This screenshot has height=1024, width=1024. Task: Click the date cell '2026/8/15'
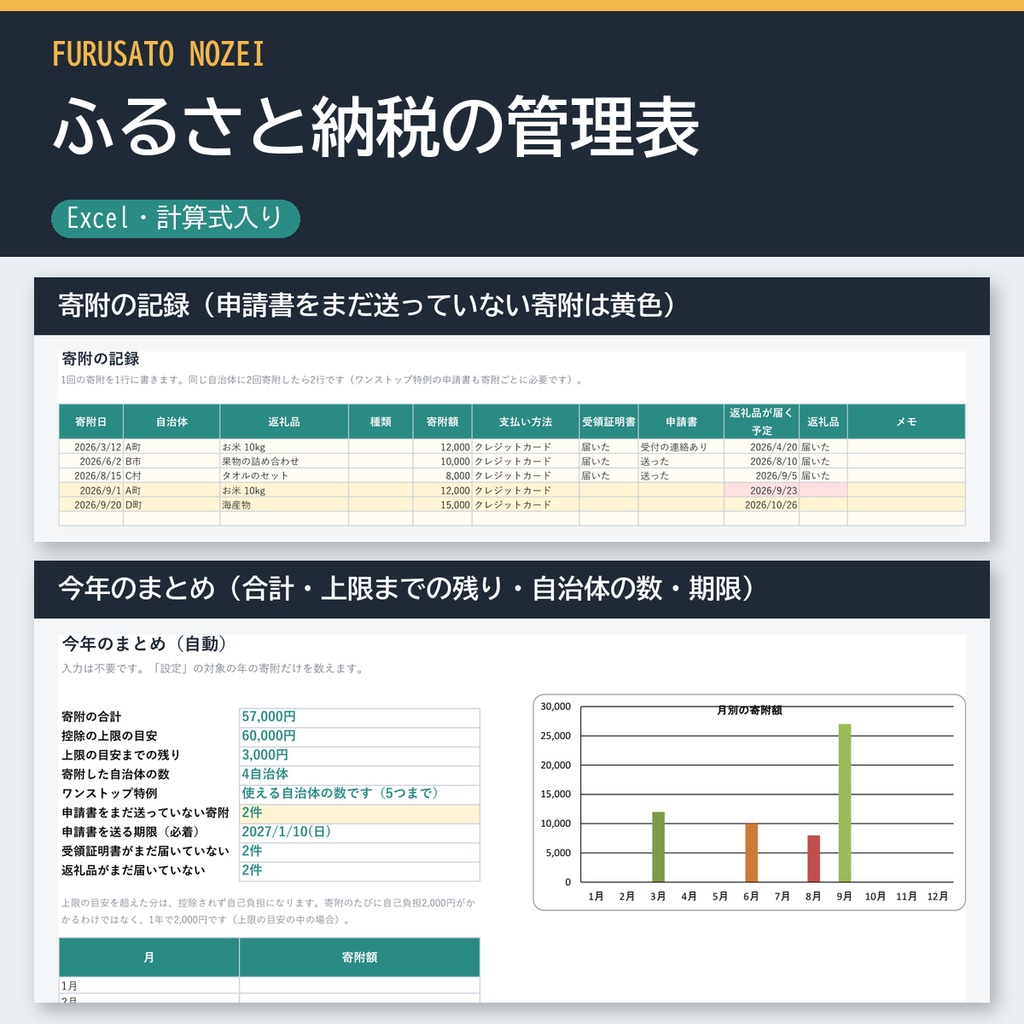pyautogui.click(x=91, y=476)
